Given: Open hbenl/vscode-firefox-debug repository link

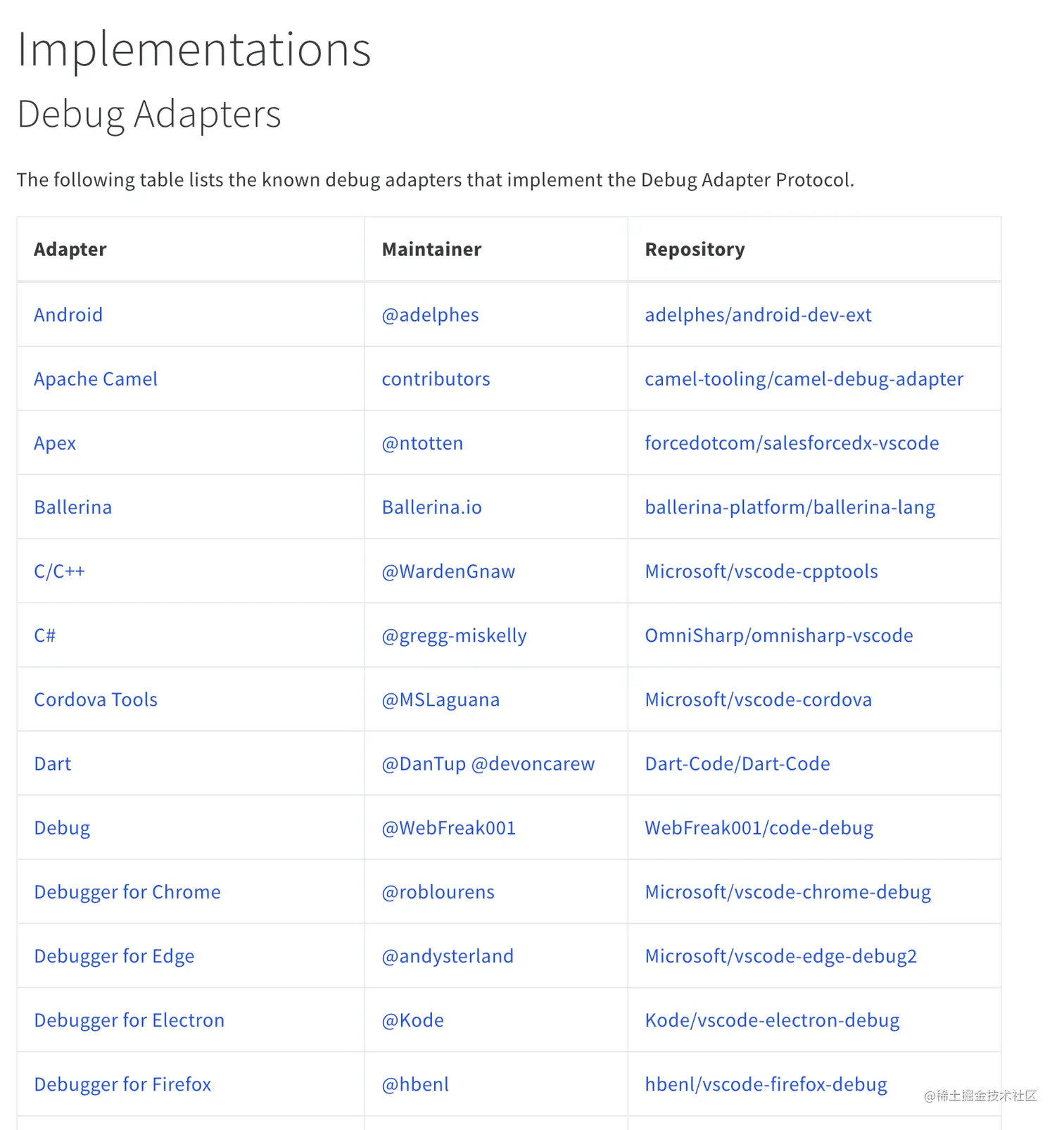Looking at the screenshot, I should 766,1084.
